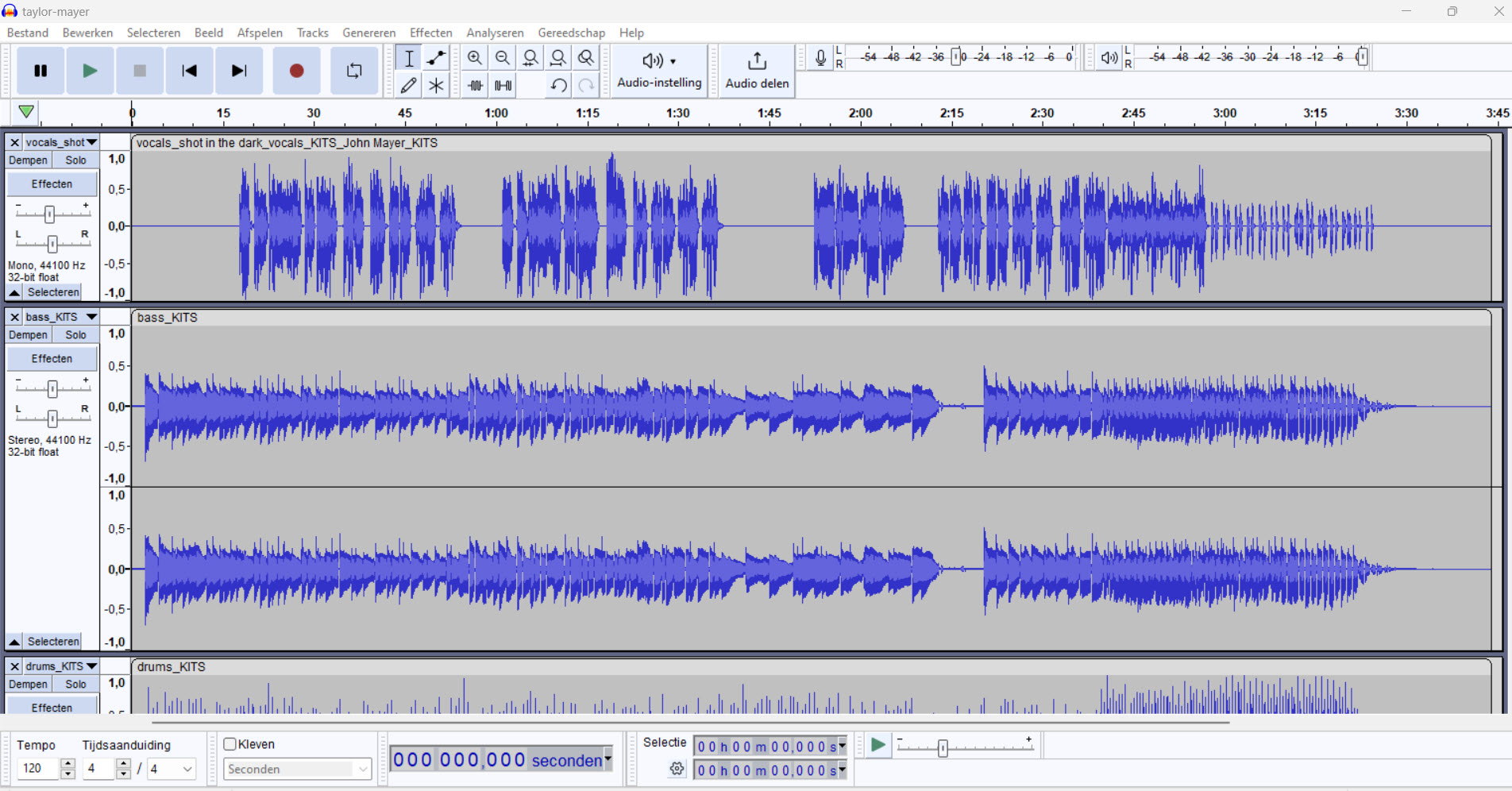
Task: Click the Zoom In magnifier icon
Action: (475, 58)
